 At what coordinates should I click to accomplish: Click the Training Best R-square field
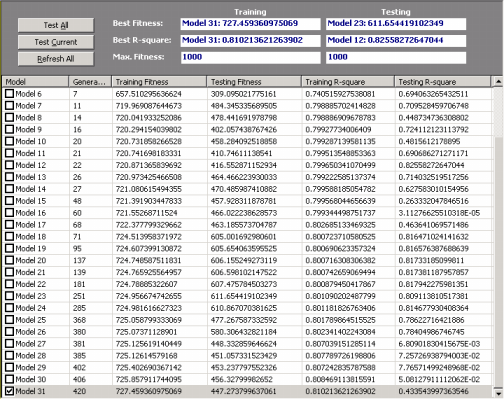pos(250,40)
